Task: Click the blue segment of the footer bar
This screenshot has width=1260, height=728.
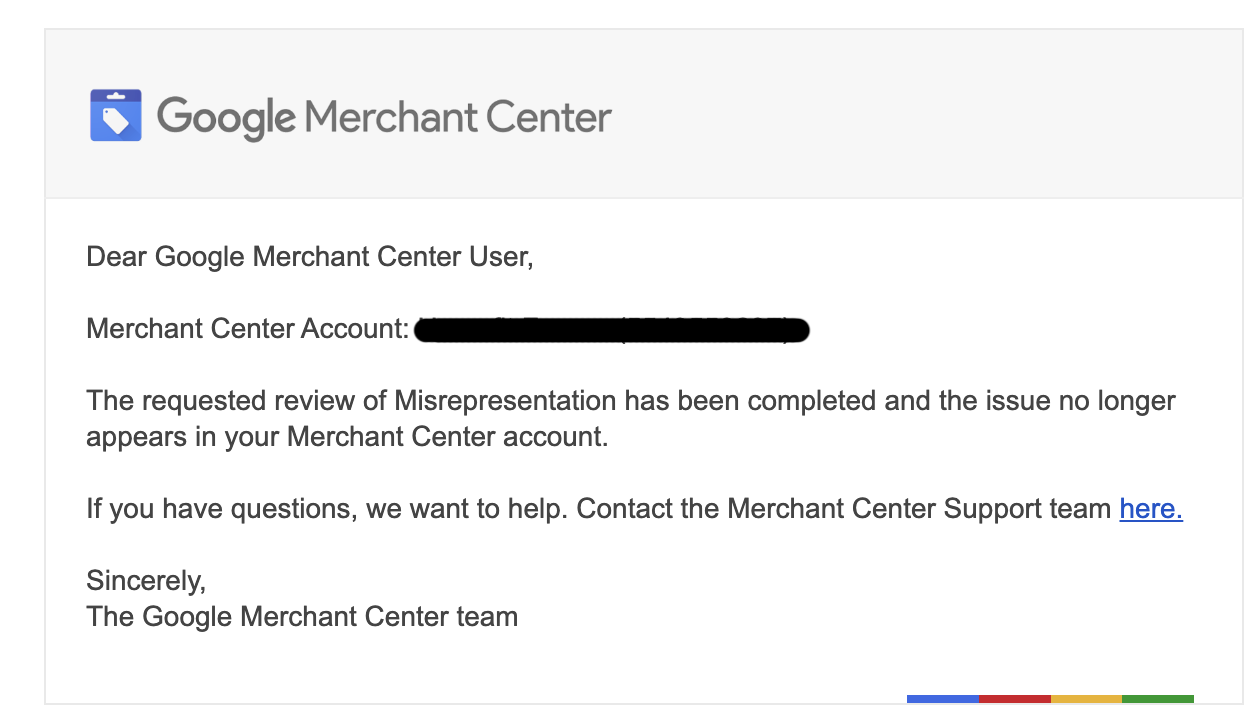Action: pyautogui.click(x=943, y=699)
